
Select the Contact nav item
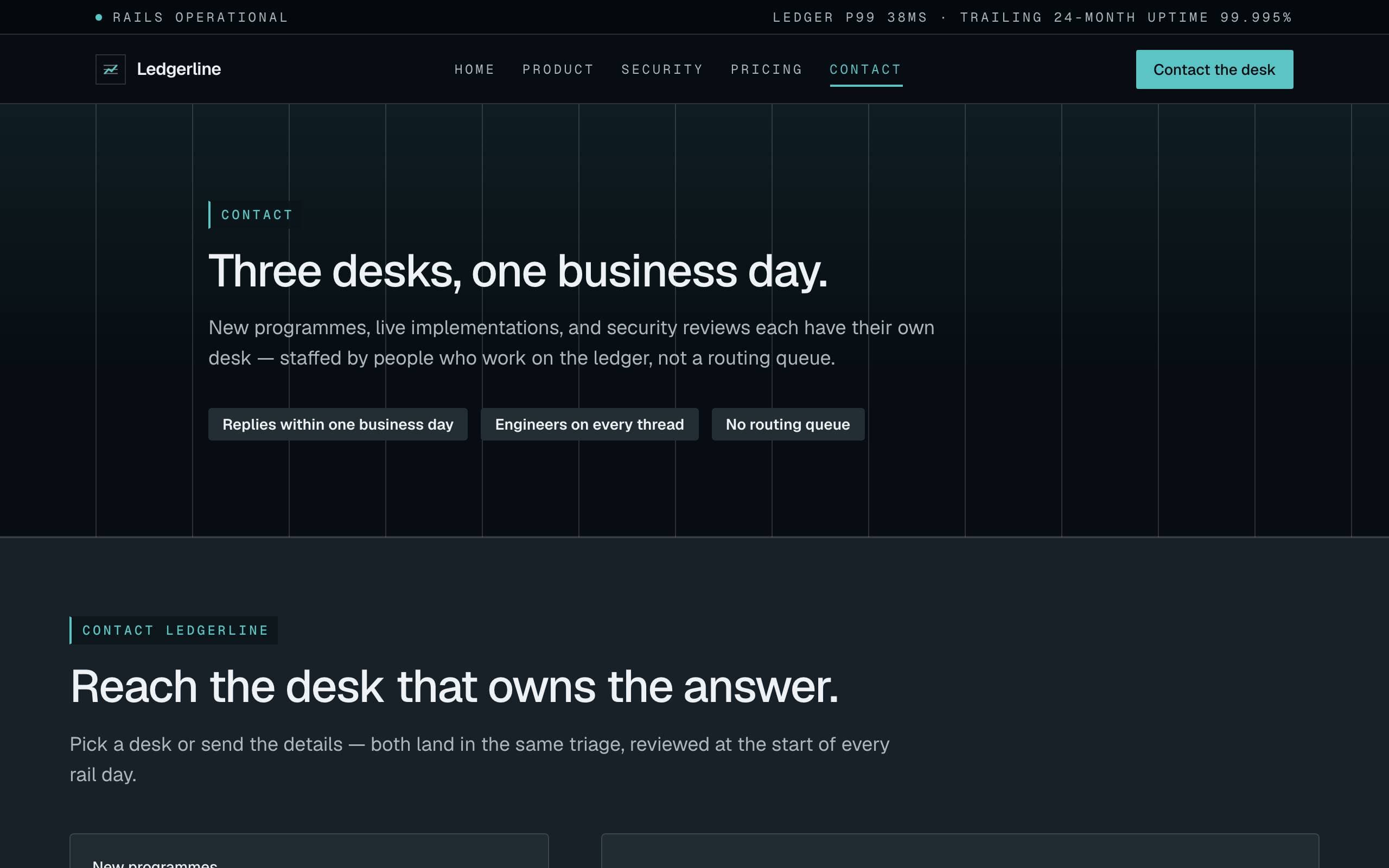point(865,69)
